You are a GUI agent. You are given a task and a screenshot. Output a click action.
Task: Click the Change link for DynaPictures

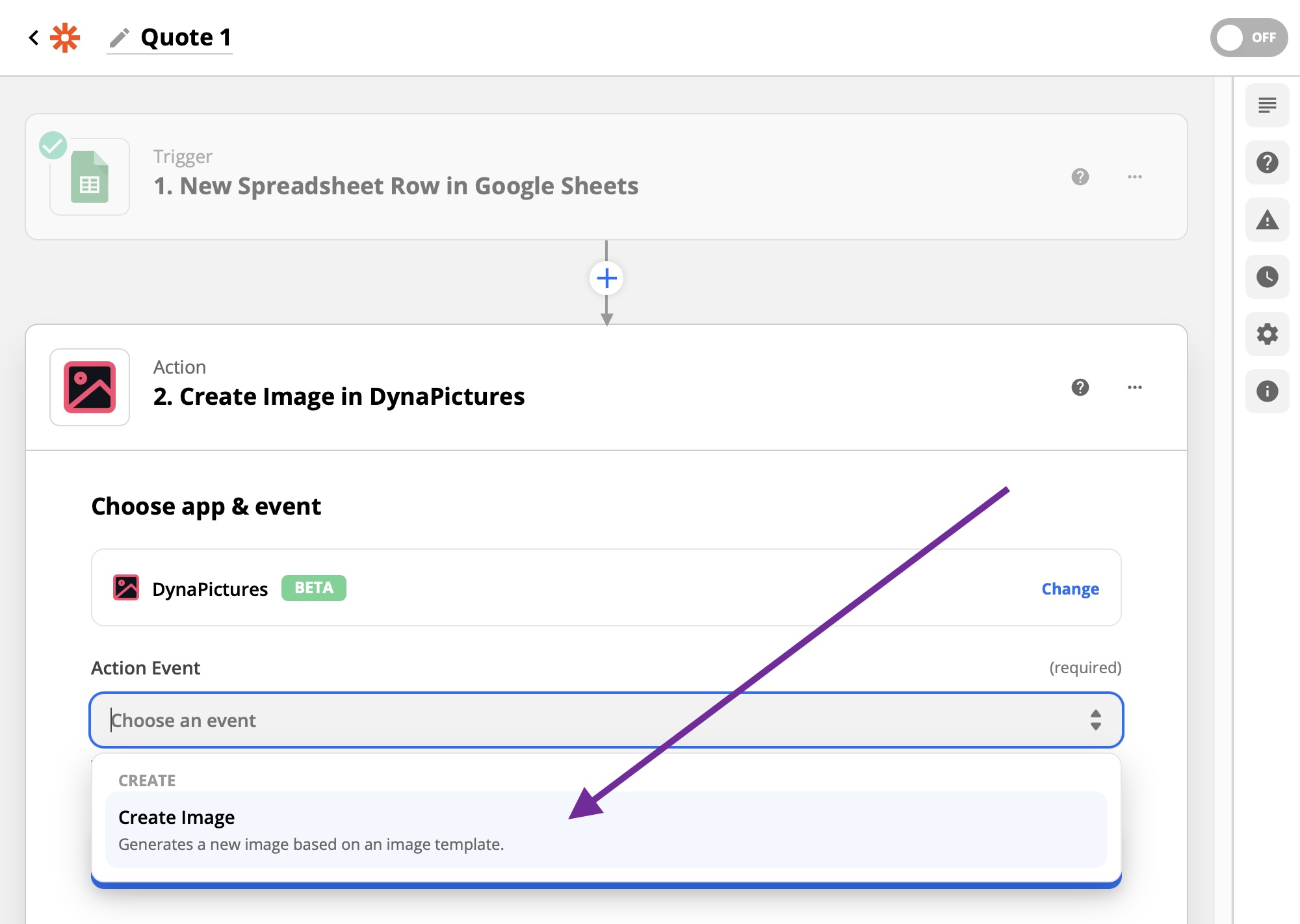(1069, 589)
